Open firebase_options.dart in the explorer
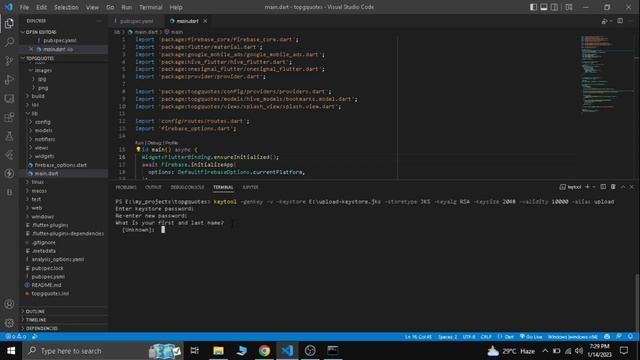The image size is (640, 360). point(60,165)
